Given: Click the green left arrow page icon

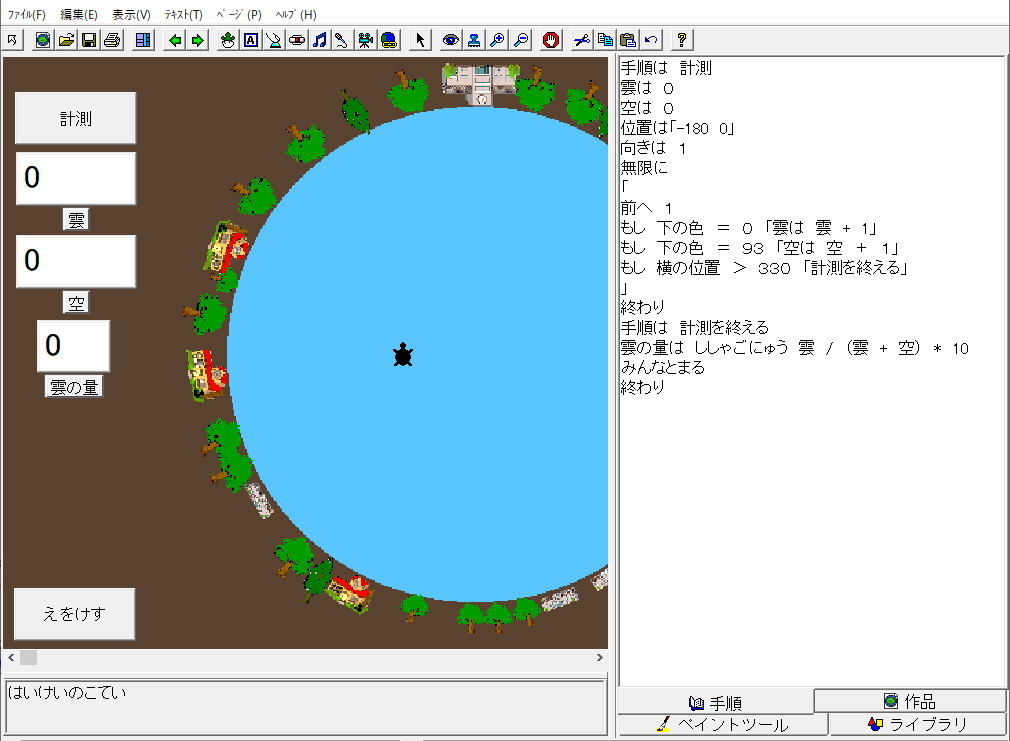Looking at the screenshot, I should [x=175, y=40].
